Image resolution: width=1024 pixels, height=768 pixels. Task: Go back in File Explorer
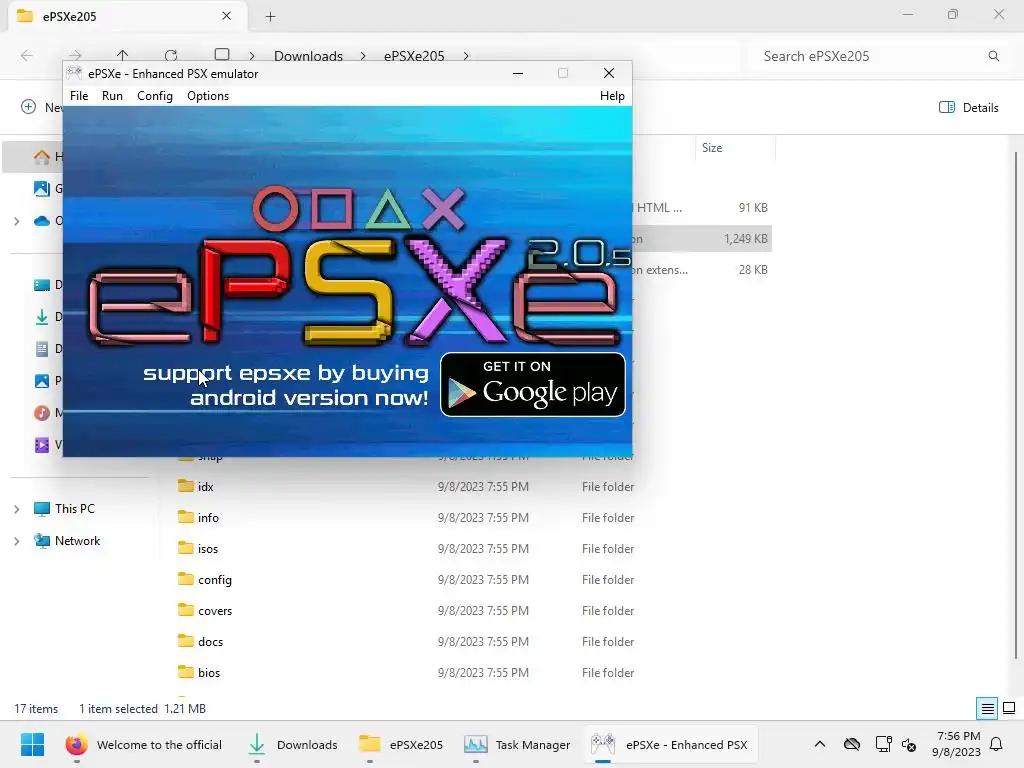pyautogui.click(x=27, y=56)
